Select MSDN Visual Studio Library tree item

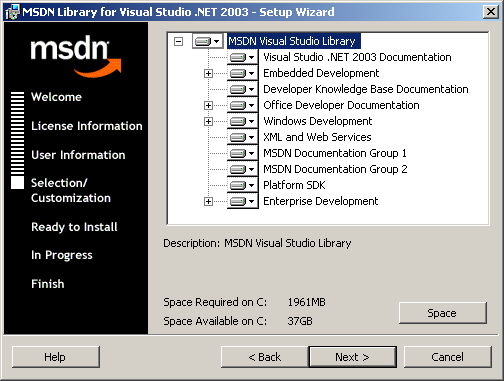click(293, 41)
